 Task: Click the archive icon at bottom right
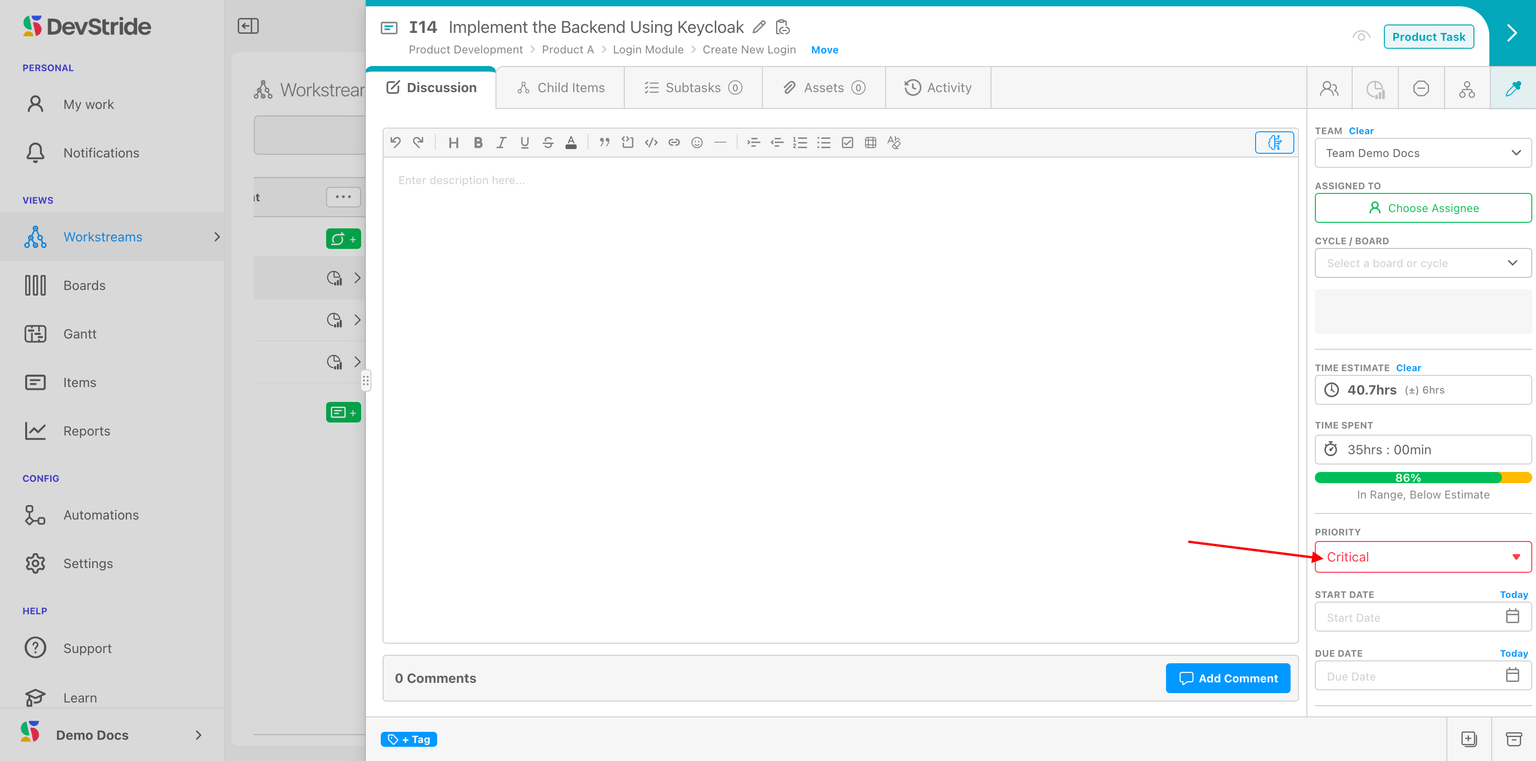point(1513,739)
